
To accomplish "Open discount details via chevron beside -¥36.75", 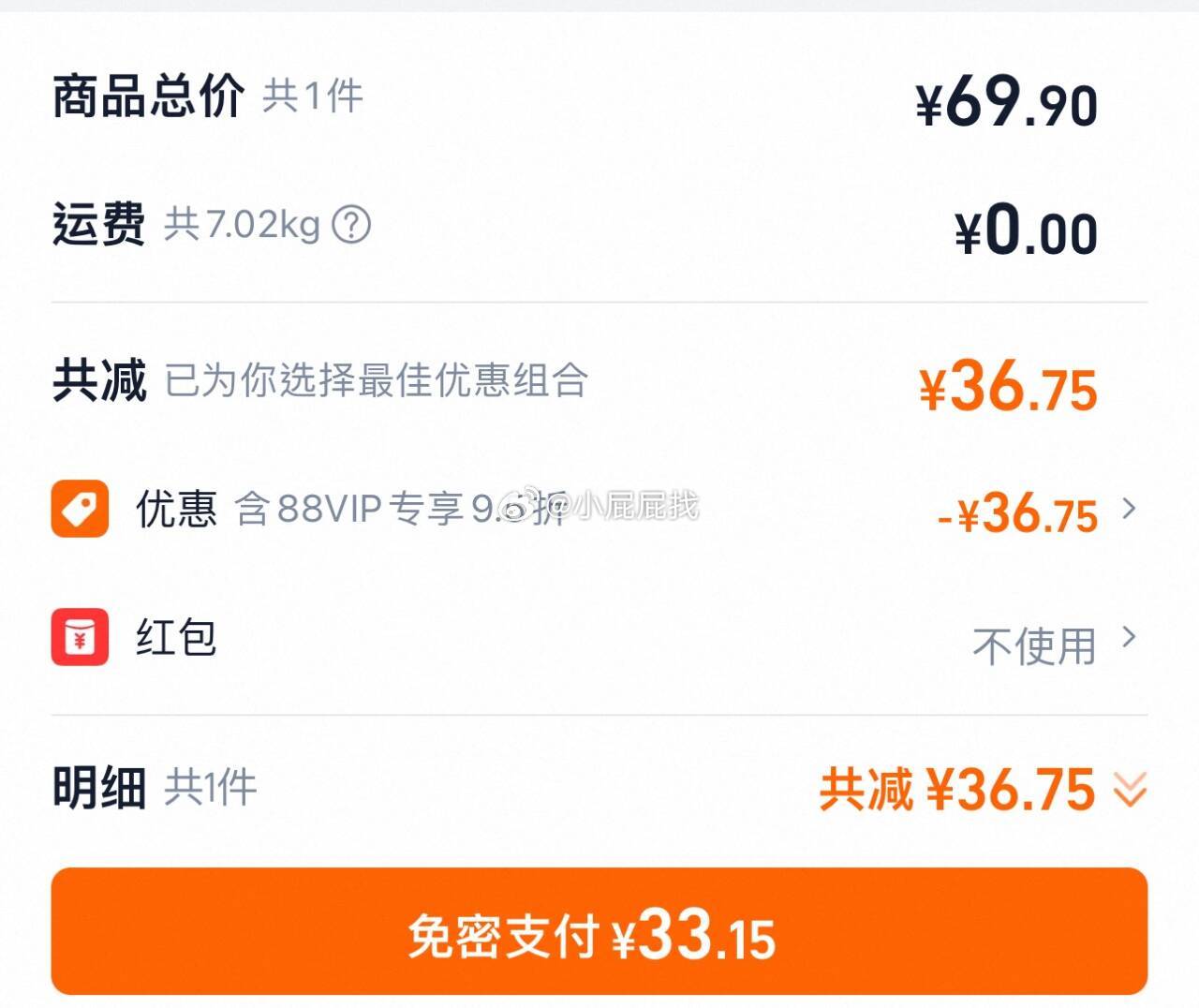I will [1130, 509].
